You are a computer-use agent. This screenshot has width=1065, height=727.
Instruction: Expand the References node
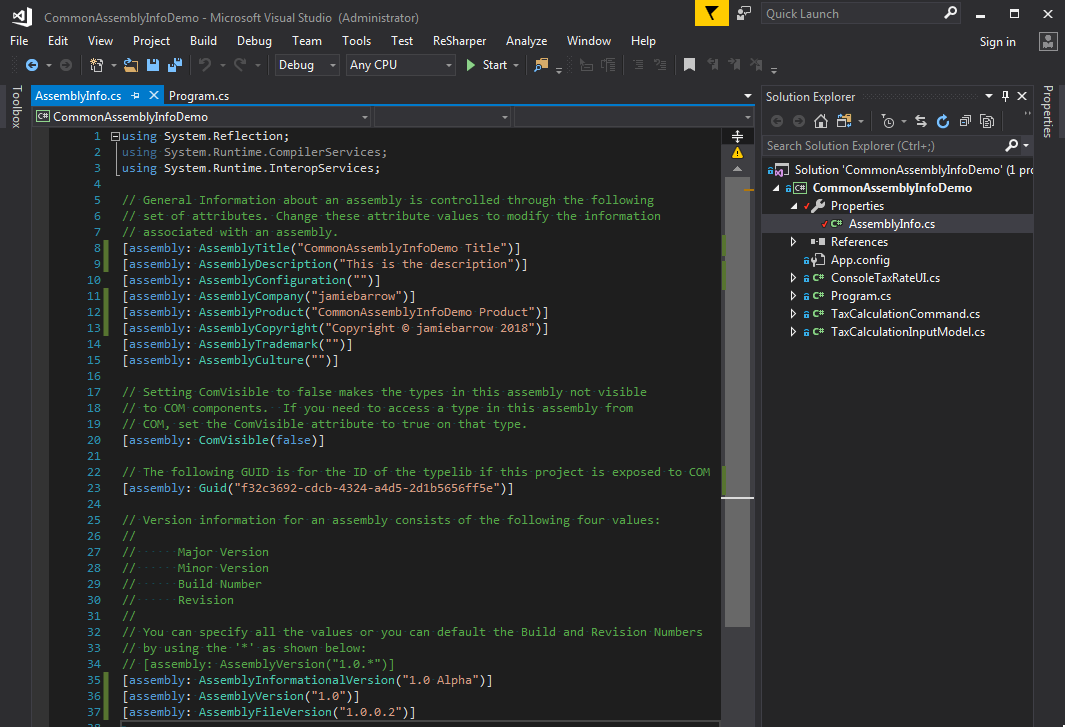[x=793, y=242]
